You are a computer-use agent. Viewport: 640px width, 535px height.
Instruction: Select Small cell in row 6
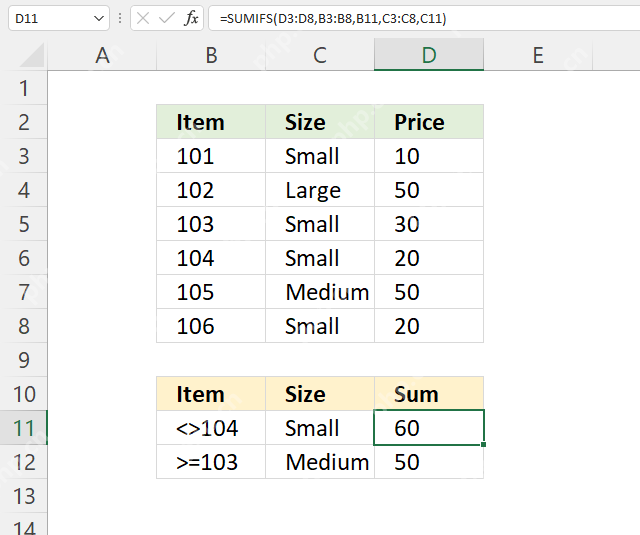coord(320,258)
